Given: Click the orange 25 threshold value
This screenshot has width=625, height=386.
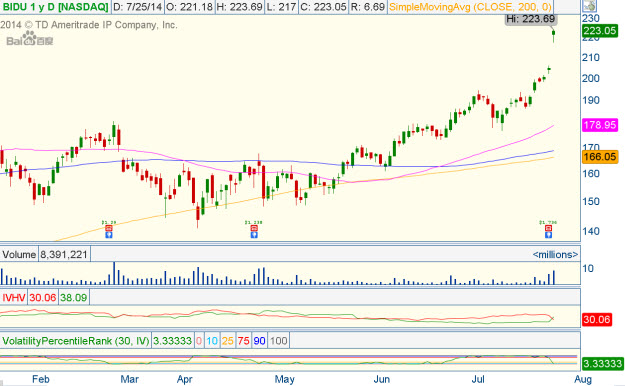Looking at the screenshot, I should tap(228, 341).
